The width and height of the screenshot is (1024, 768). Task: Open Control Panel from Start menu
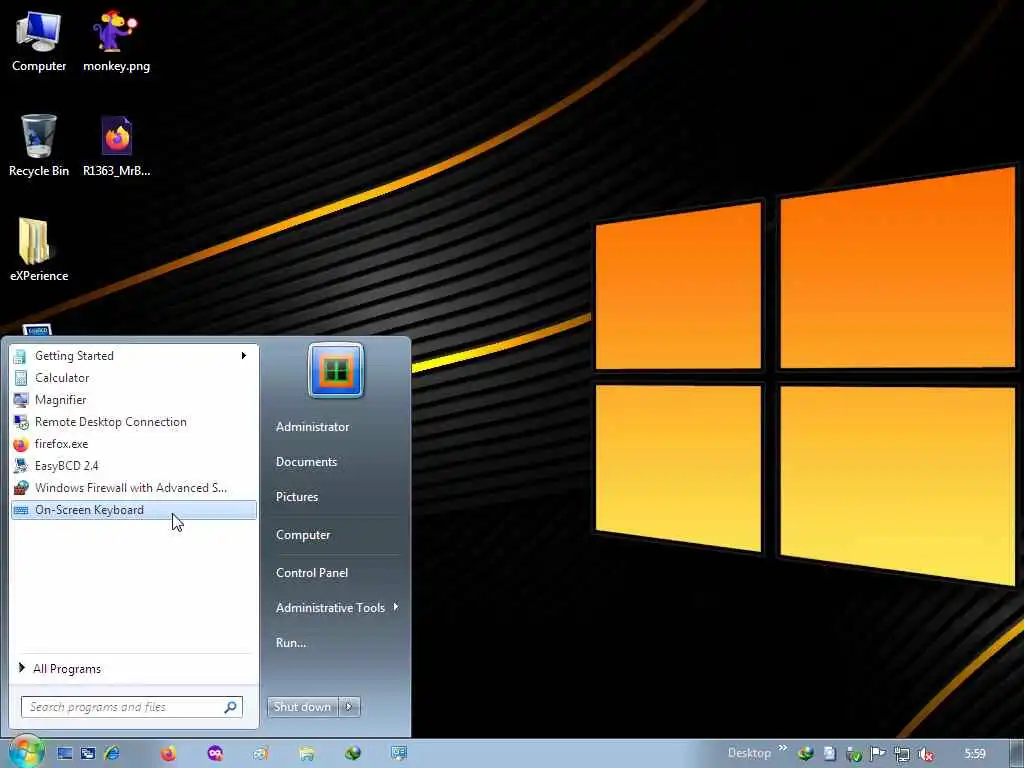(312, 573)
